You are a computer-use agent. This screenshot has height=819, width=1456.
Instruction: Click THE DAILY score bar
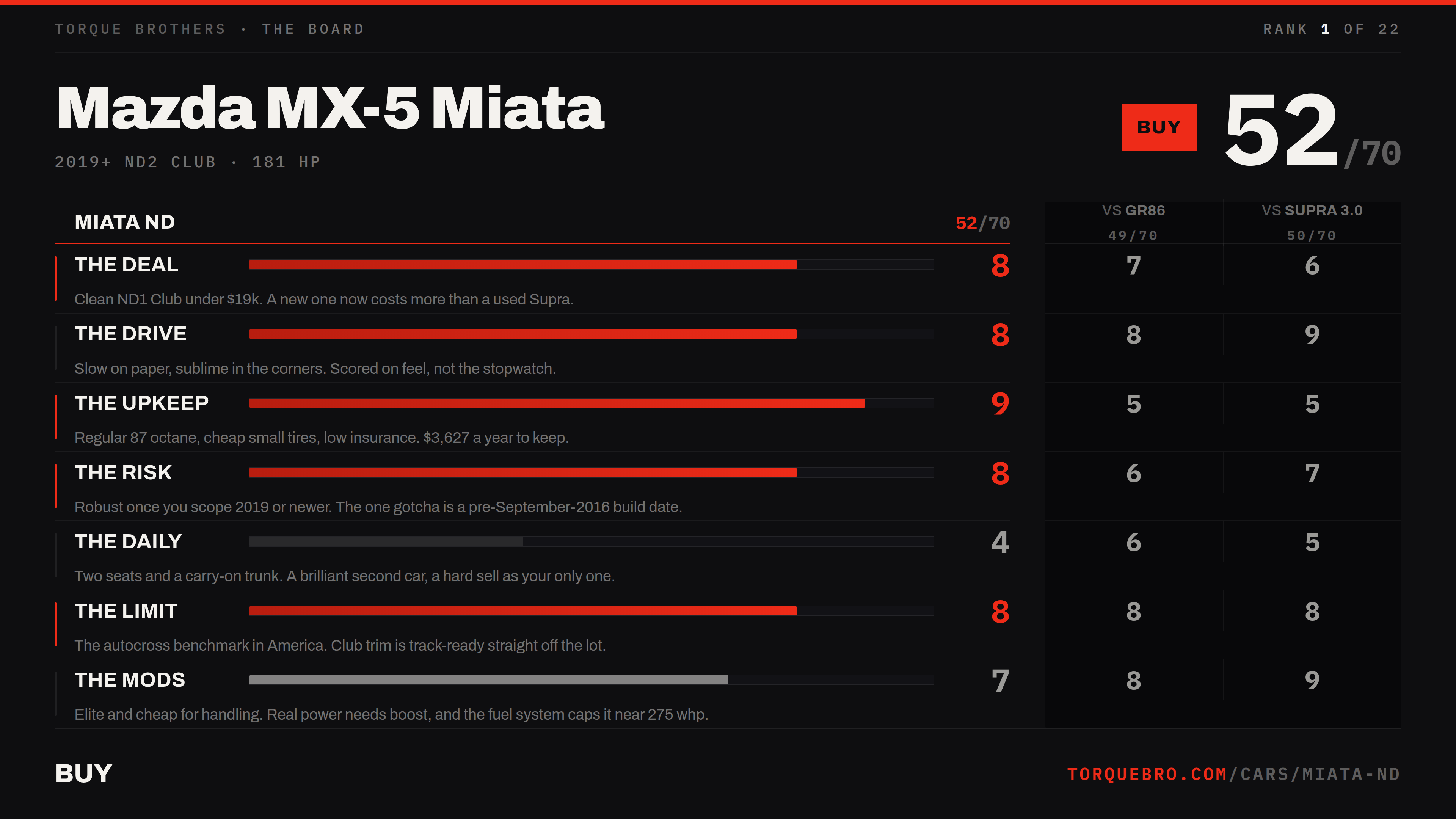591,541
